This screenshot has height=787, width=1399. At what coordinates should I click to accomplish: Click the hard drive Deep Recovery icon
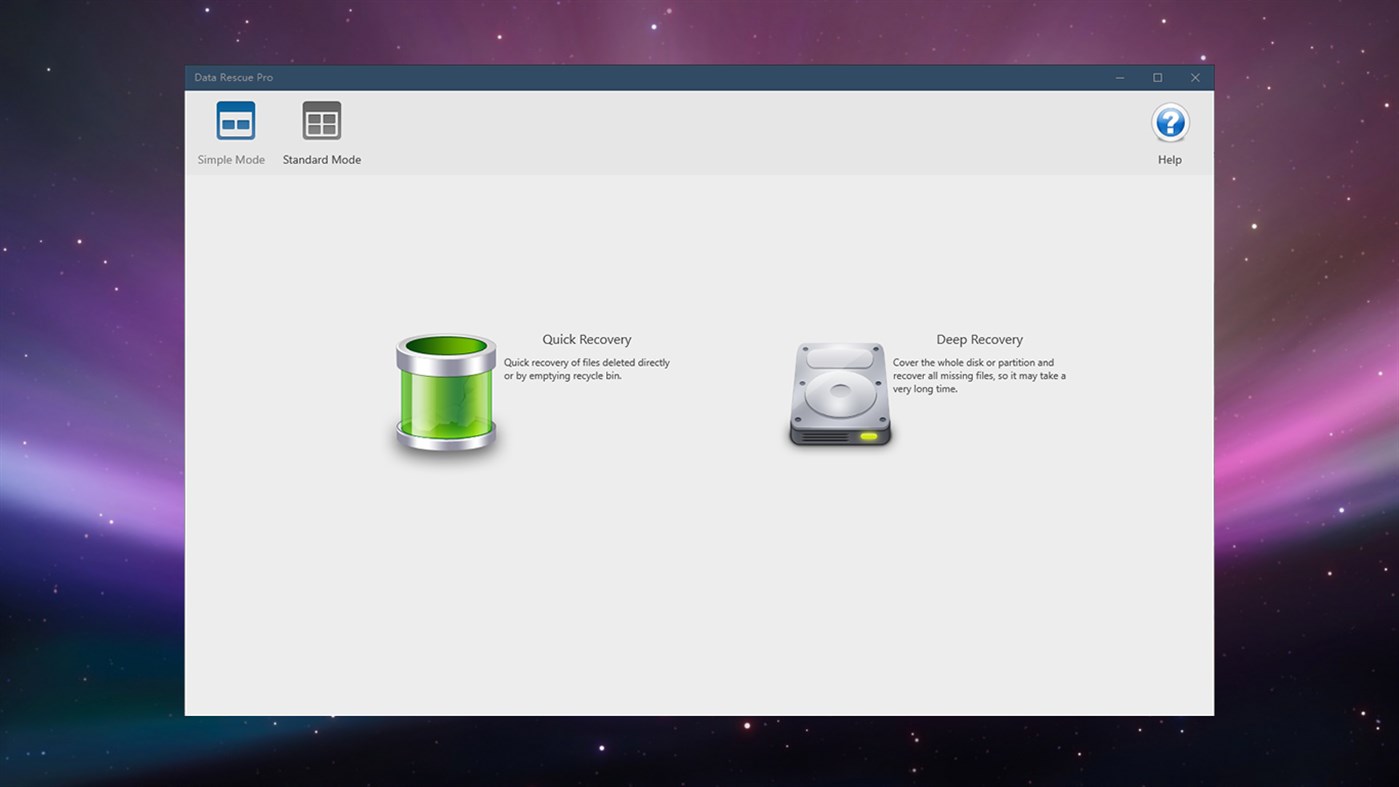840,393
